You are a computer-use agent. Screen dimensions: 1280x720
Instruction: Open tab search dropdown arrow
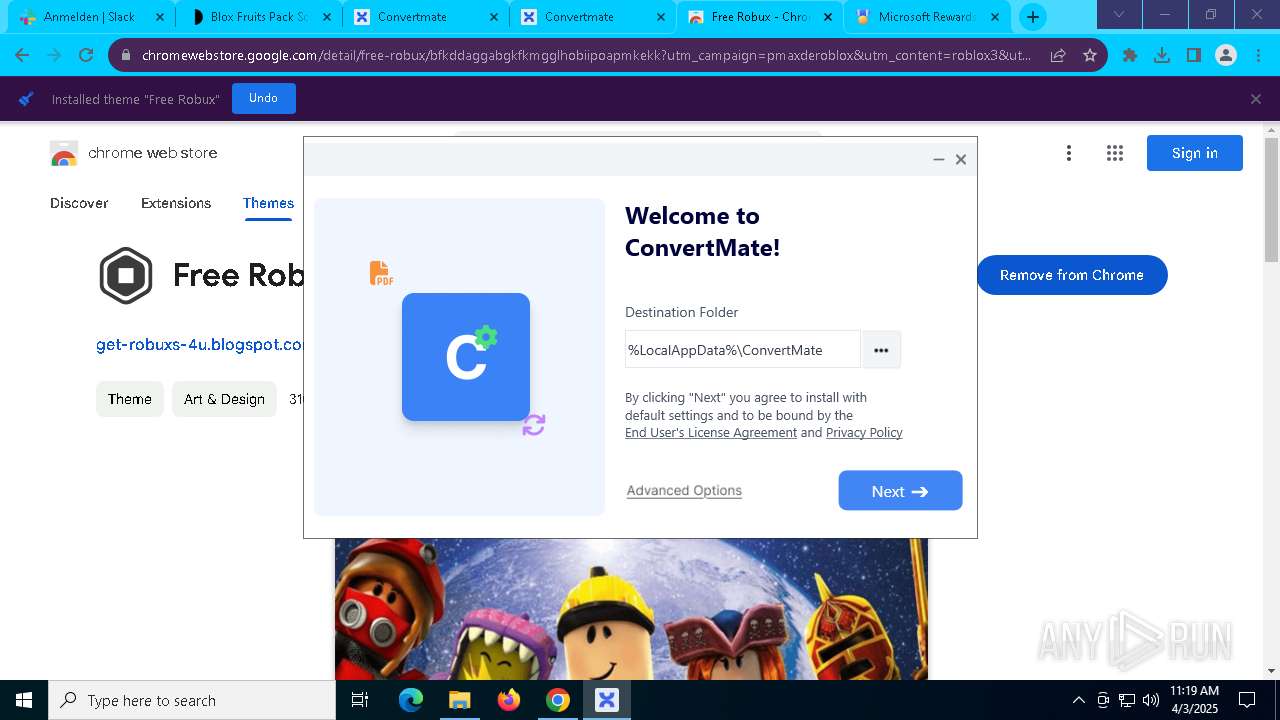[x=1119, y=15]
